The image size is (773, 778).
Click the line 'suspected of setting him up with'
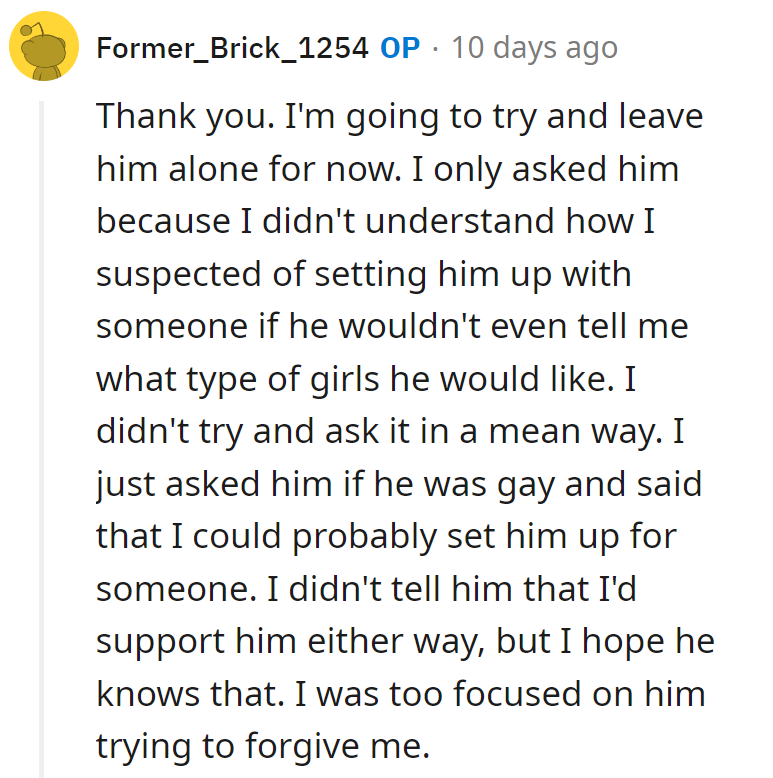pyautogui.click(x=364, y=274)
